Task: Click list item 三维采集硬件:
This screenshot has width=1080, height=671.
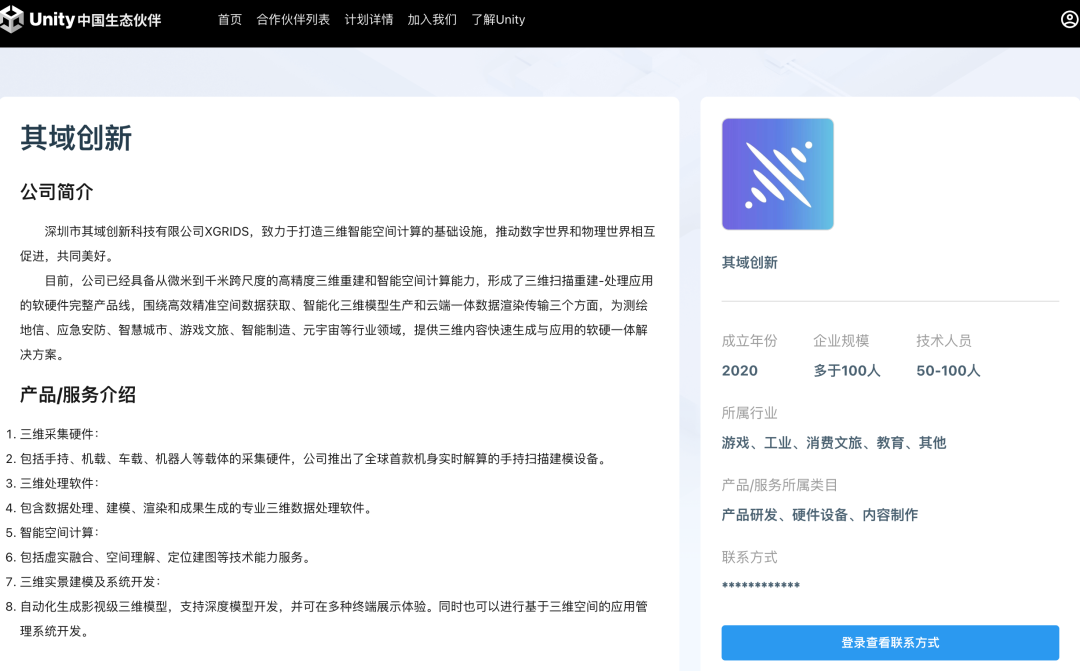Action: pyautogui.click(x=59, y=434)
